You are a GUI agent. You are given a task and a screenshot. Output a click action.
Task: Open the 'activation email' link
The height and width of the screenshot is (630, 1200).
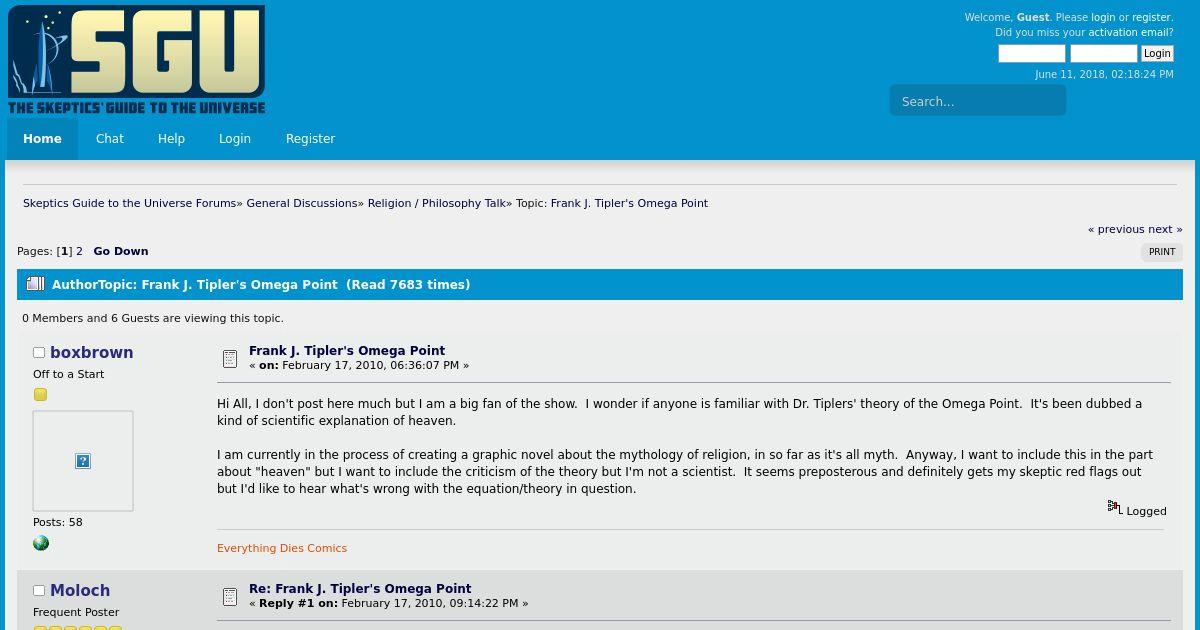coord(1131,32)
